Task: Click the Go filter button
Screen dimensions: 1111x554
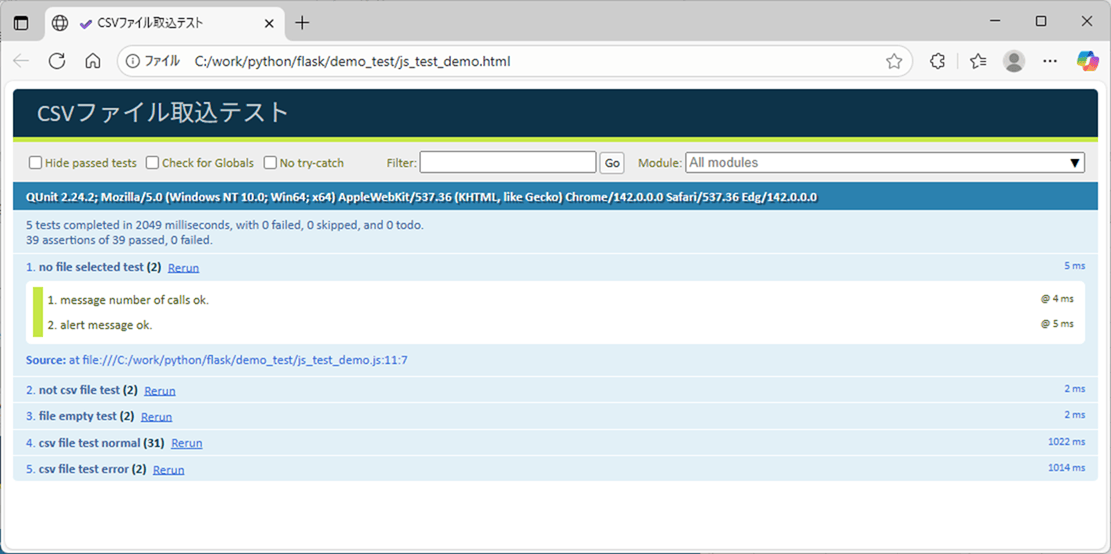Action: click(x=612, y=163)
